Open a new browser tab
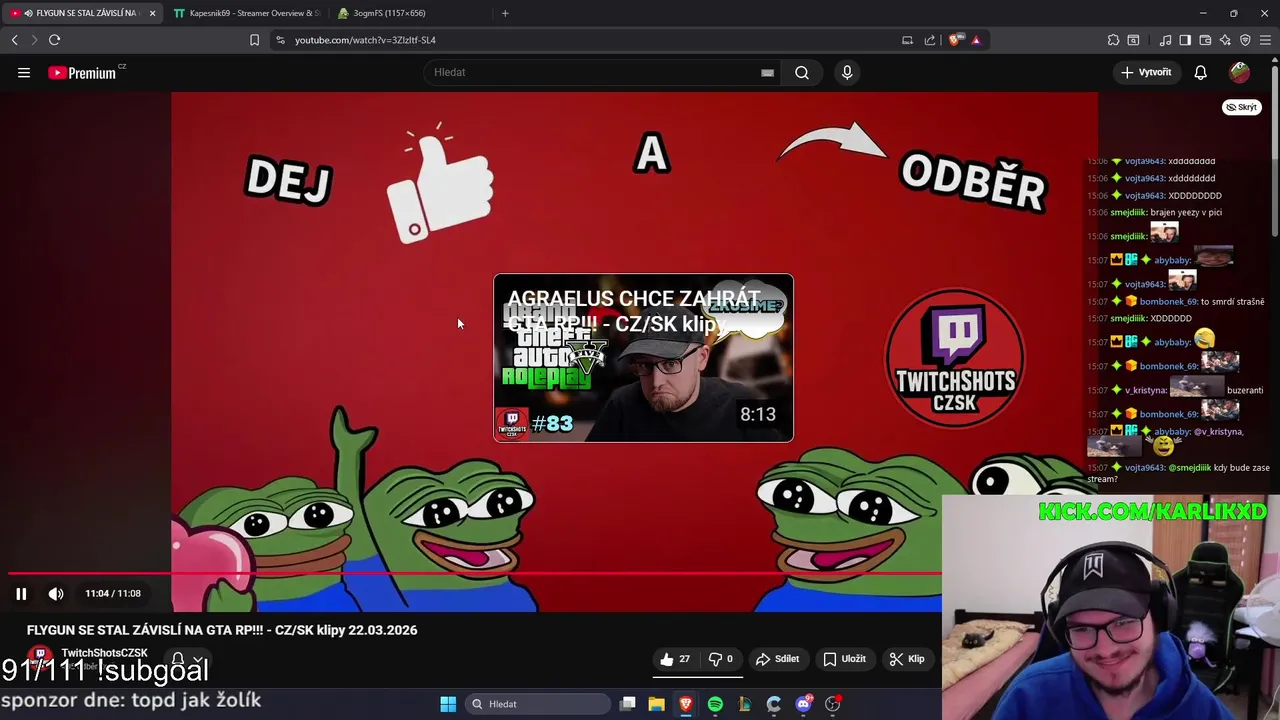 [505, 13]
